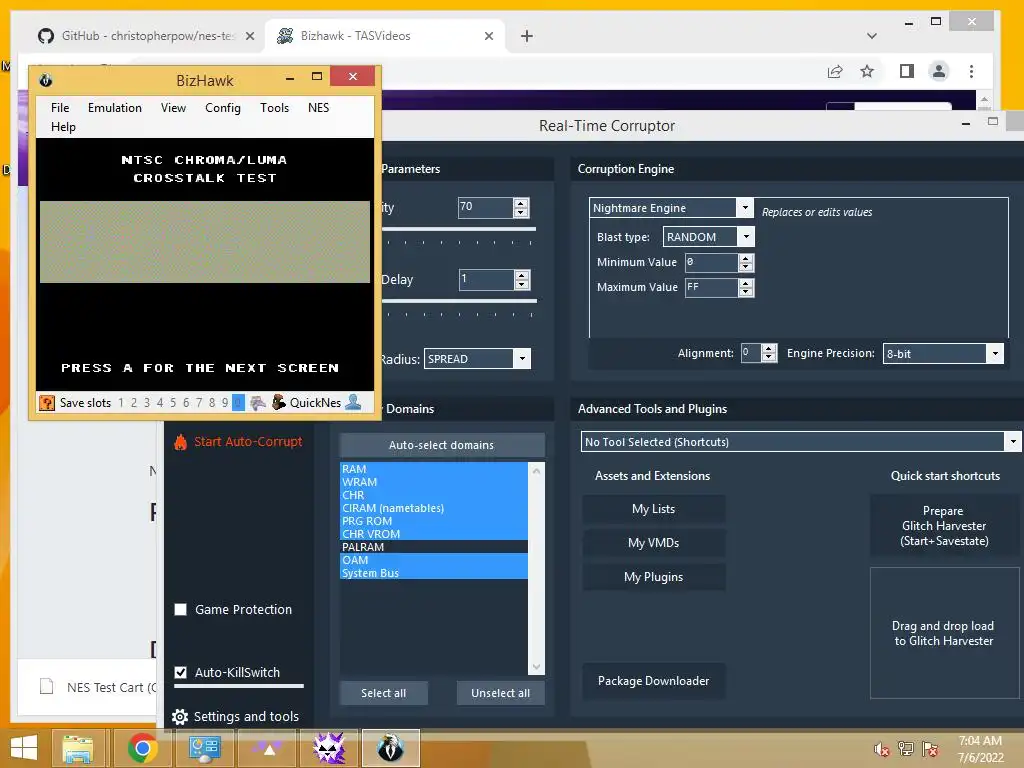Viewport: 1024px width, 768px height.
Task: Click the Settings and tools gear icon
Action: pos(180,716)
